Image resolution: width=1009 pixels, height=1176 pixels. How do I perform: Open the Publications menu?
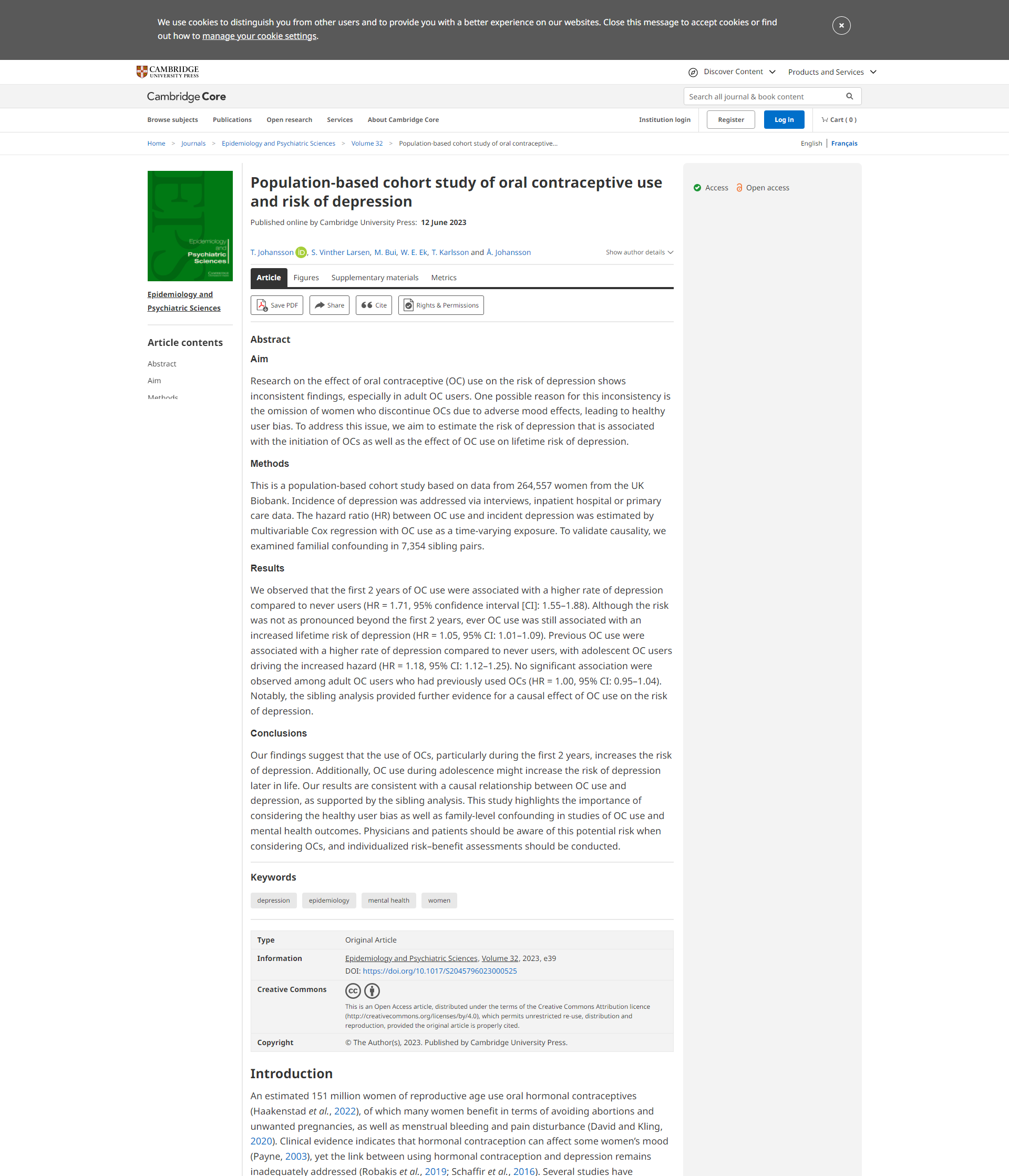click(x=232, y=120)
